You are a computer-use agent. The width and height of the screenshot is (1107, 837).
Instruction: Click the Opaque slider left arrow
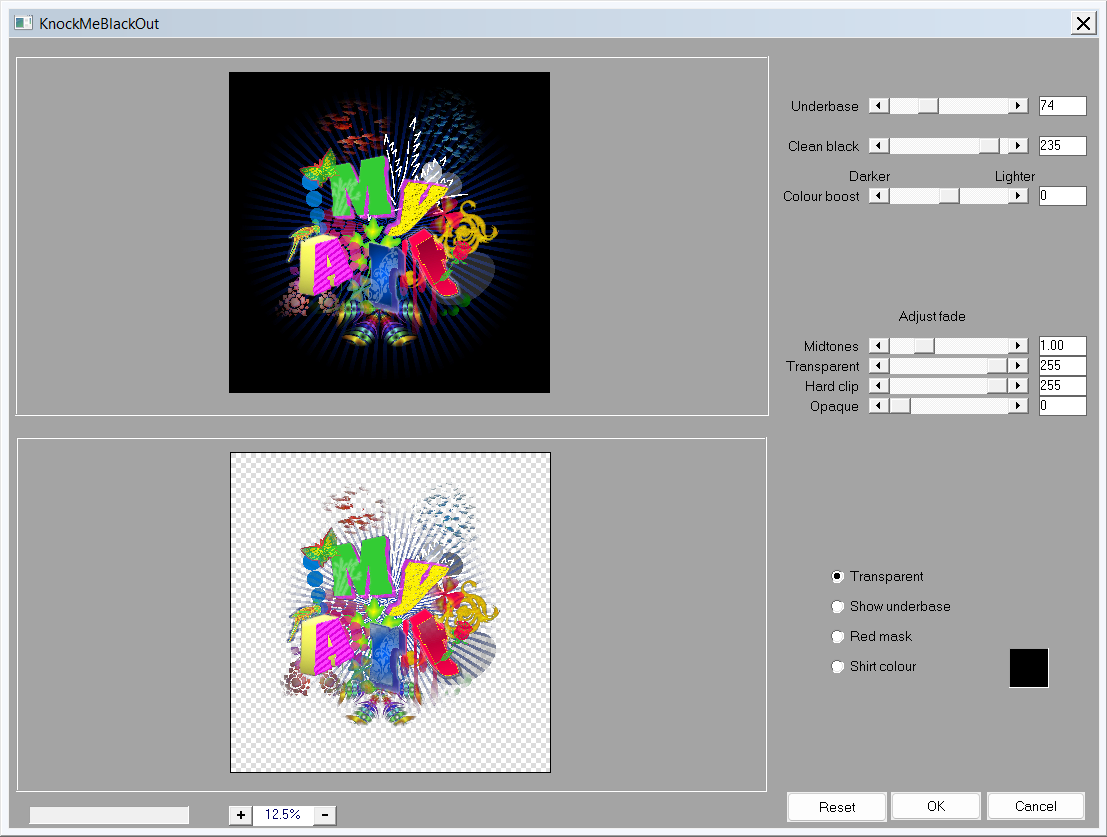pyautogui.click(x=878, y=406)
